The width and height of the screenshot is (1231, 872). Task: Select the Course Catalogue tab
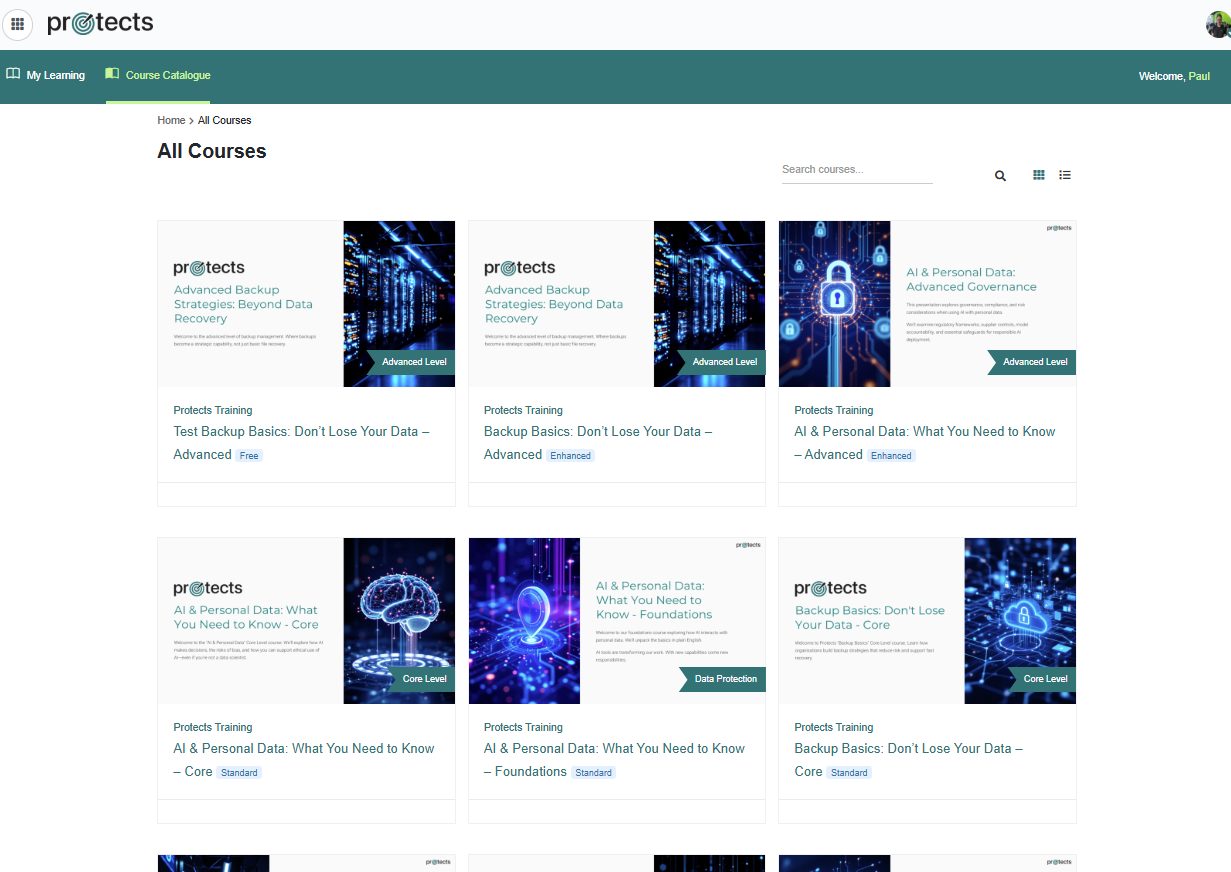(167, 75)
